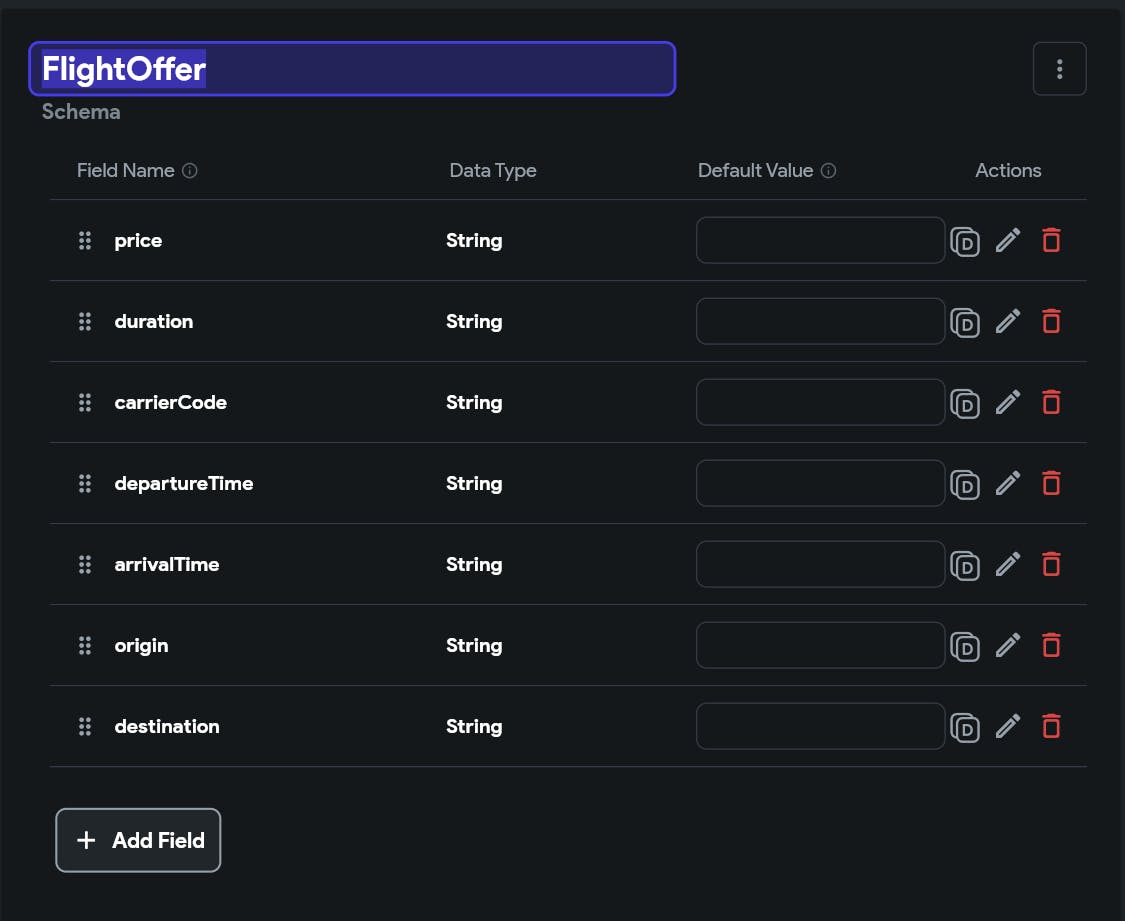1125x921 pixels.
Task: Show Field Name info tooltip
Action: [190, 171]
